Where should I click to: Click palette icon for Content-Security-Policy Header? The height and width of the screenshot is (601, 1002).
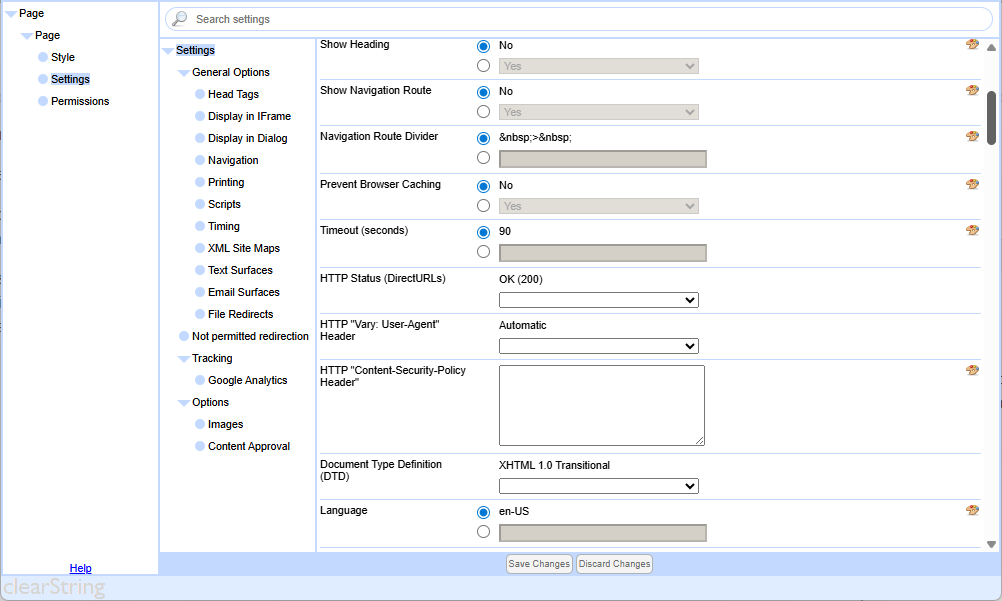point(972,371)
